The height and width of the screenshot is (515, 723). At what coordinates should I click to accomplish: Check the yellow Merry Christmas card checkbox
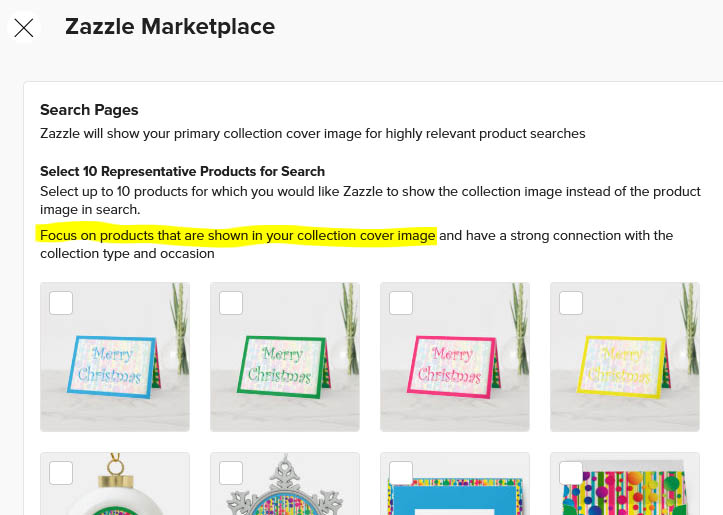[x=571, y=303]
